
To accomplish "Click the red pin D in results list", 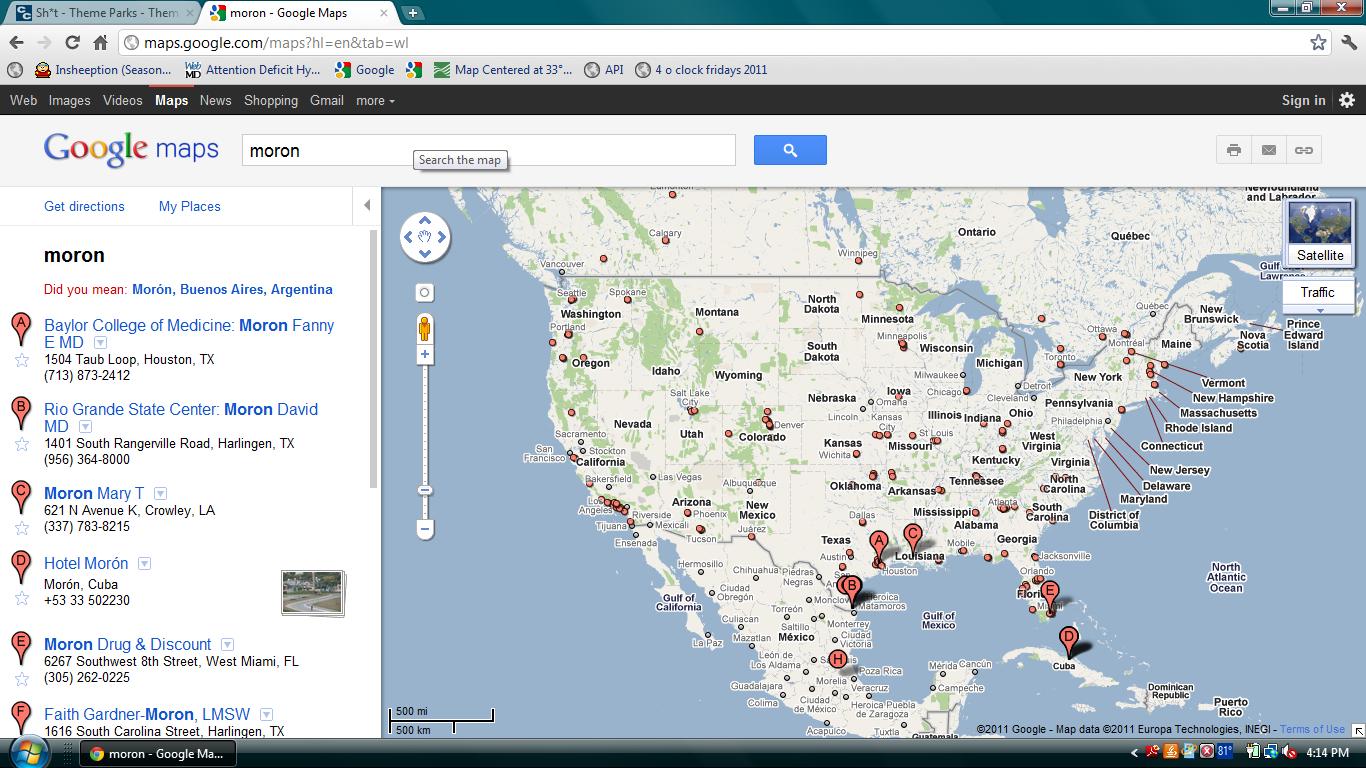I will click(20, 567).
